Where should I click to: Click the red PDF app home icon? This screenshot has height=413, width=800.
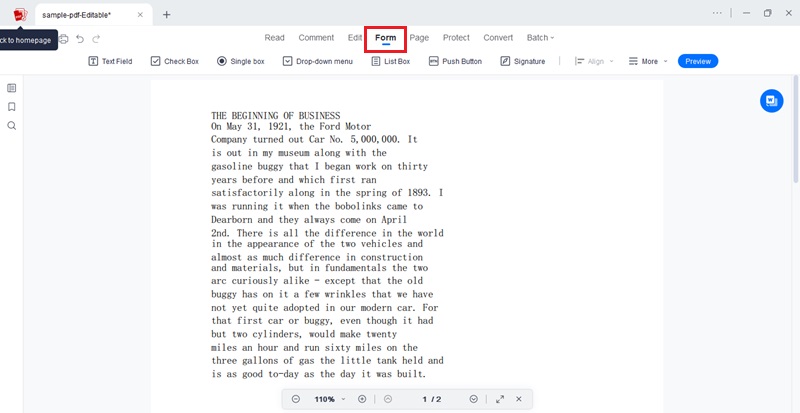tap(20, 14)
